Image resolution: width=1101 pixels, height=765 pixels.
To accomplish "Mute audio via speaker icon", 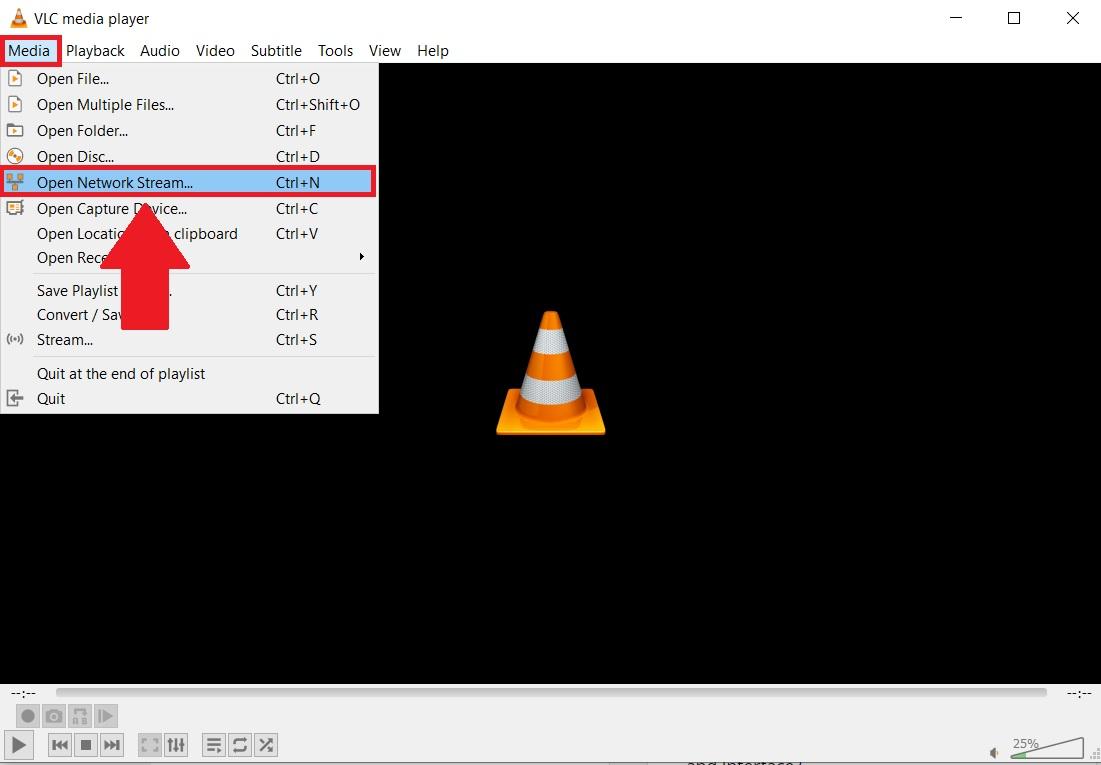I will 994,752.
